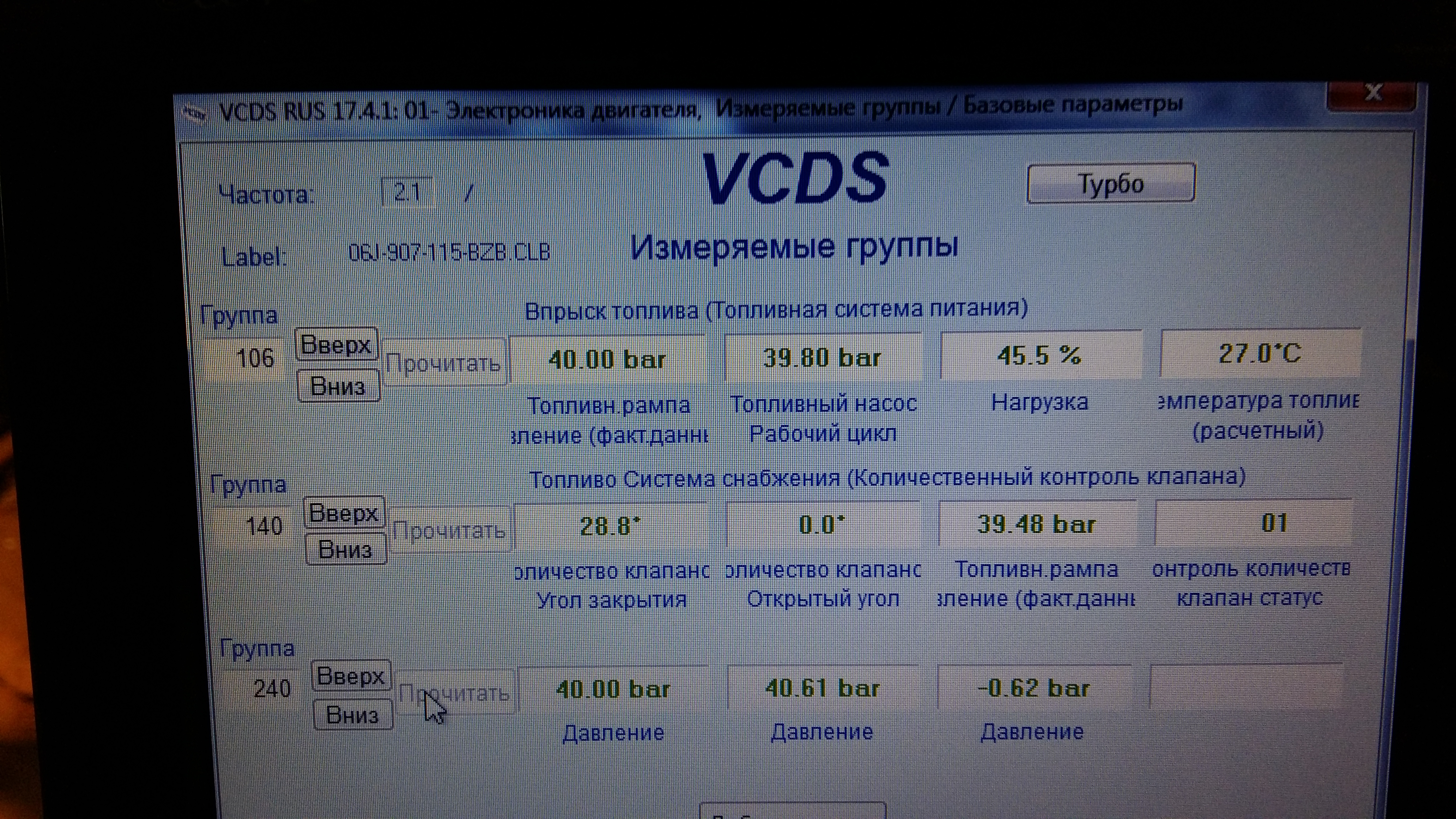
Task: Click the клапан статус label
Action: point(1250,597)
